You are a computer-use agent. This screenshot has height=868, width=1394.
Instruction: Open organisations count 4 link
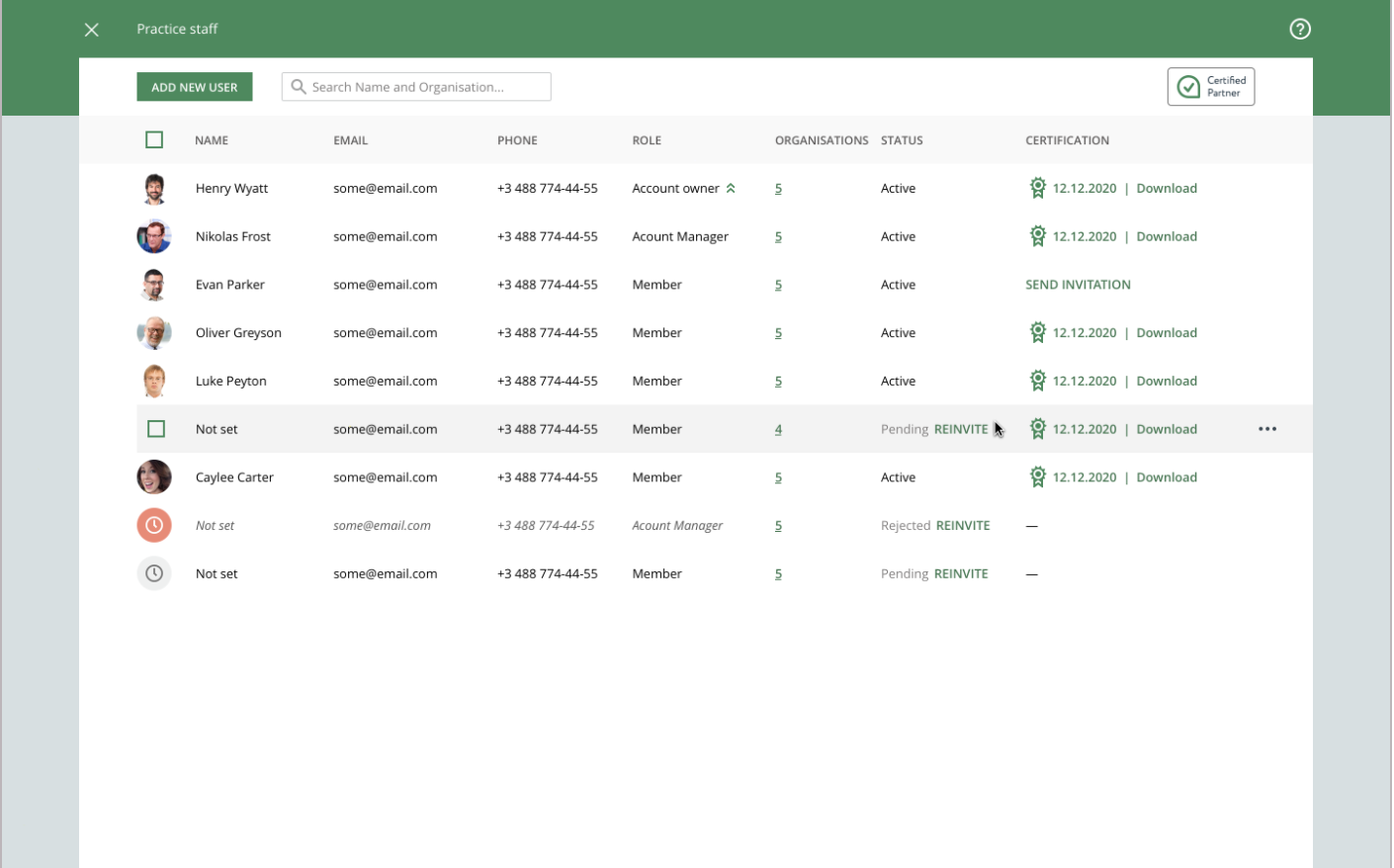click(778, 429)
